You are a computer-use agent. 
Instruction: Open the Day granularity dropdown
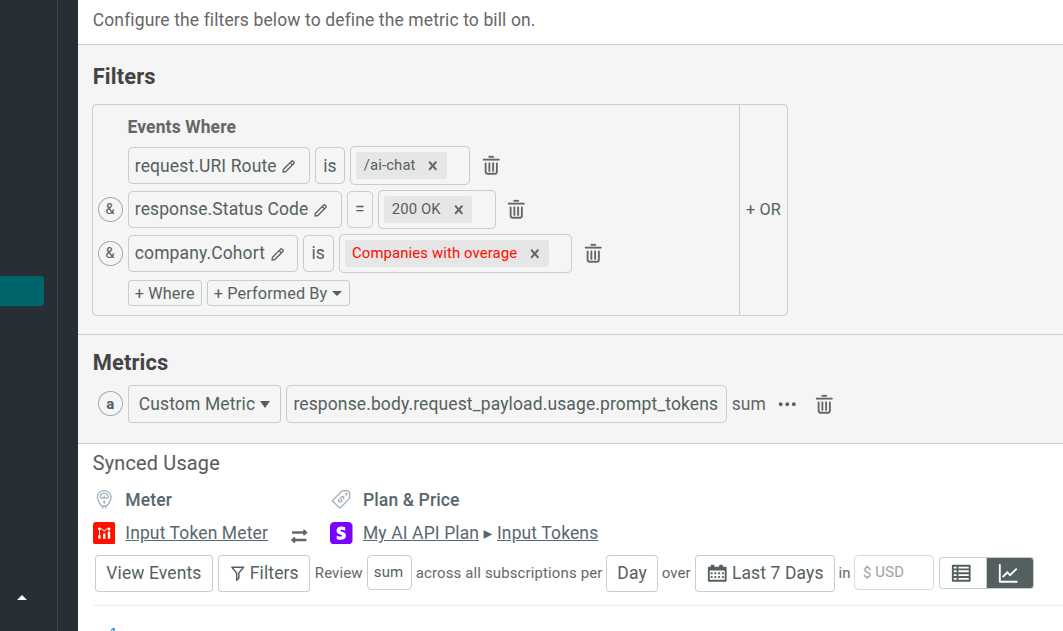[631, 573]
